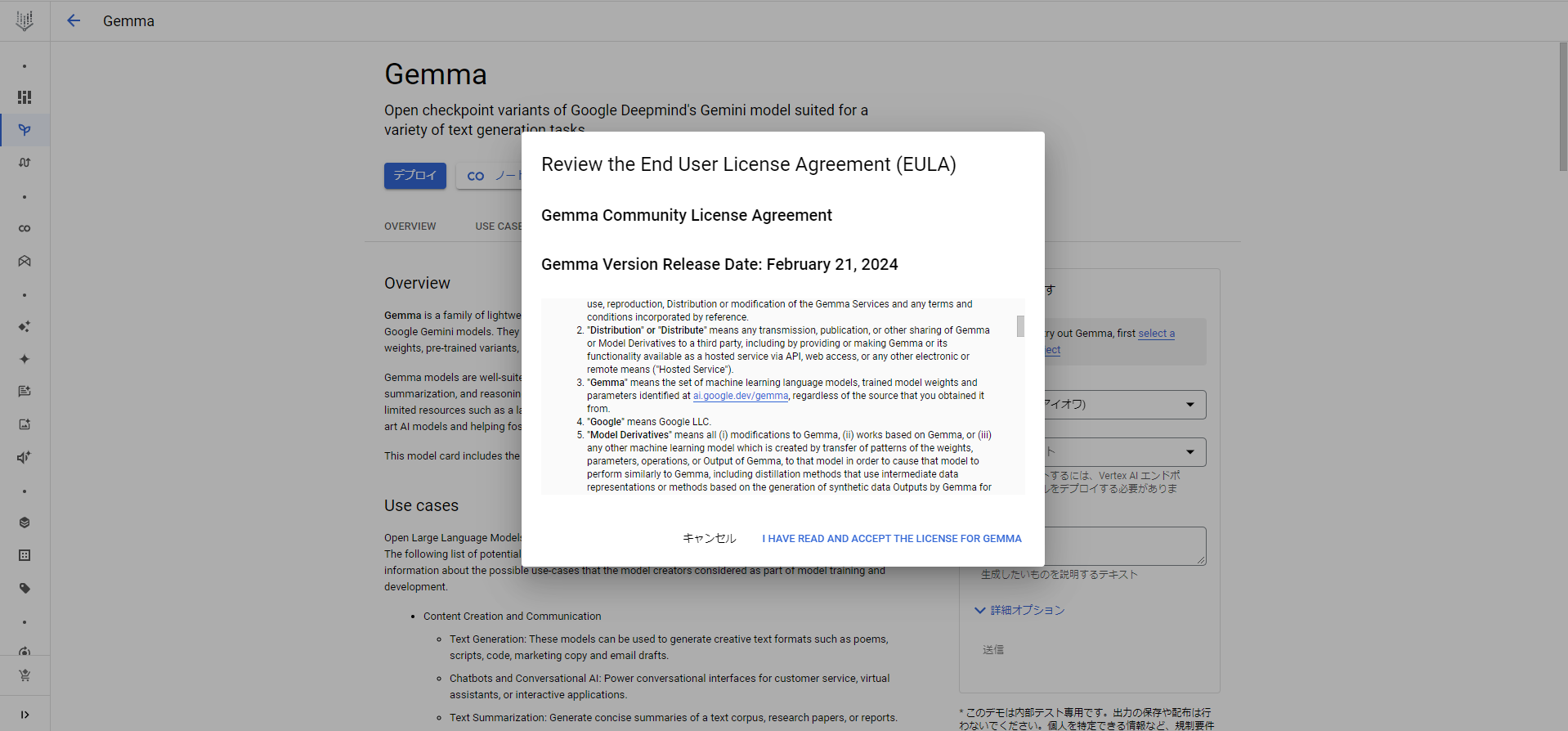The width and height of the screenshot is (1568, 731).
Task: Click the prompt text input area
Action: pyautogui.click(x=1125, y=545)
